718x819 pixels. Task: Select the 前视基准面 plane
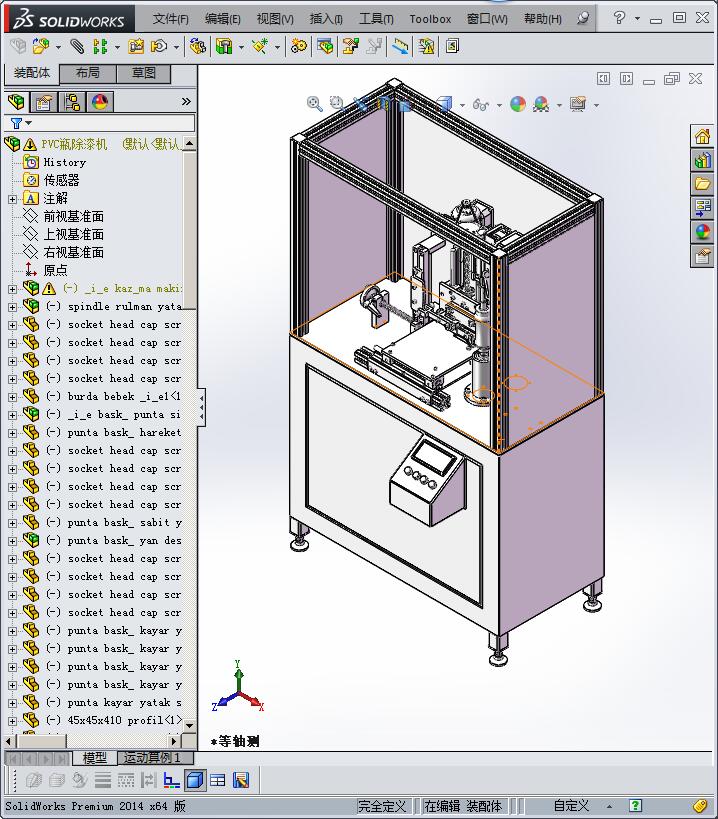[x=74, y=216]
